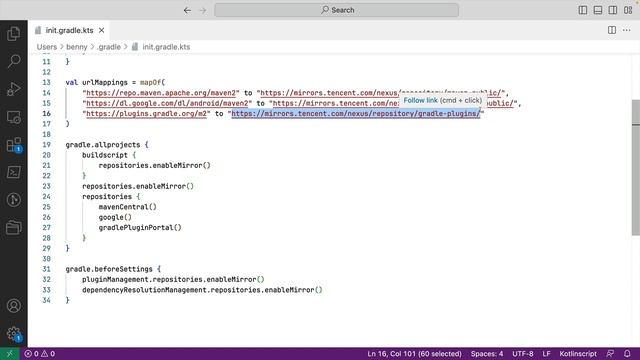This screenshot has height=360, width=640.
Task: Open the remote window indicator in status bar
Action: click(9, 354)
